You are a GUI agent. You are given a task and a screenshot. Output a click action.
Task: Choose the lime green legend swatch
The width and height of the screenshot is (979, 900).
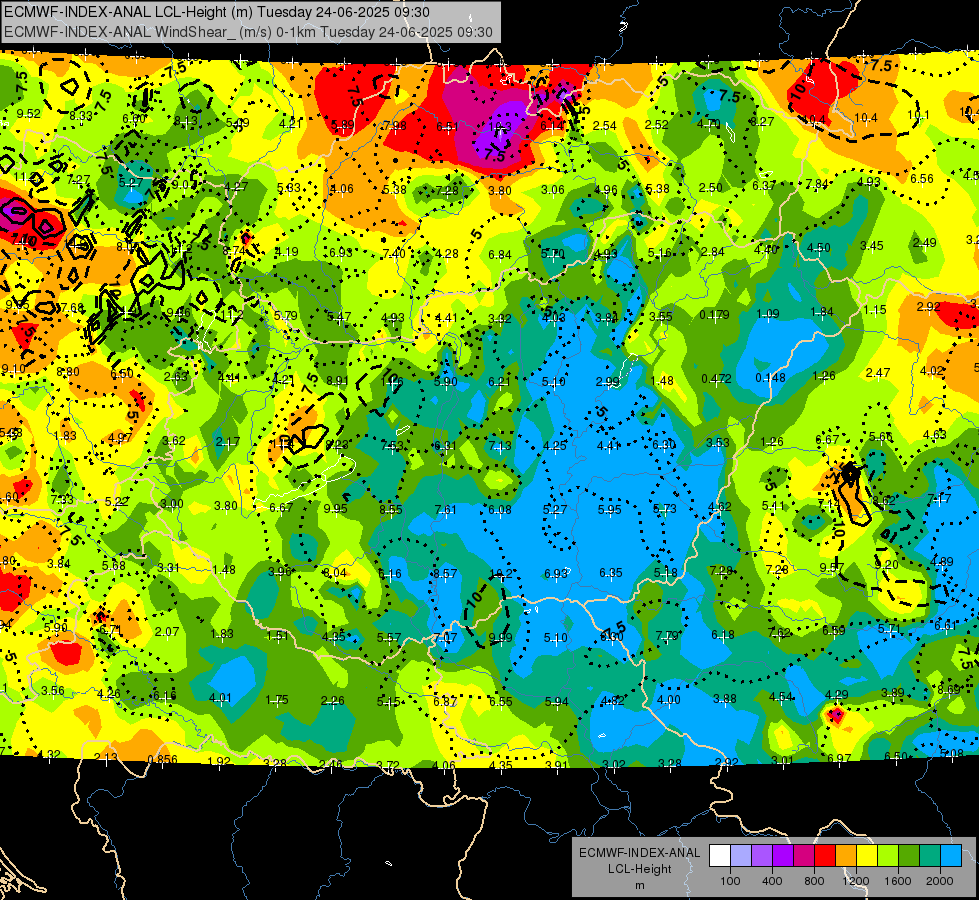[888, 856]
